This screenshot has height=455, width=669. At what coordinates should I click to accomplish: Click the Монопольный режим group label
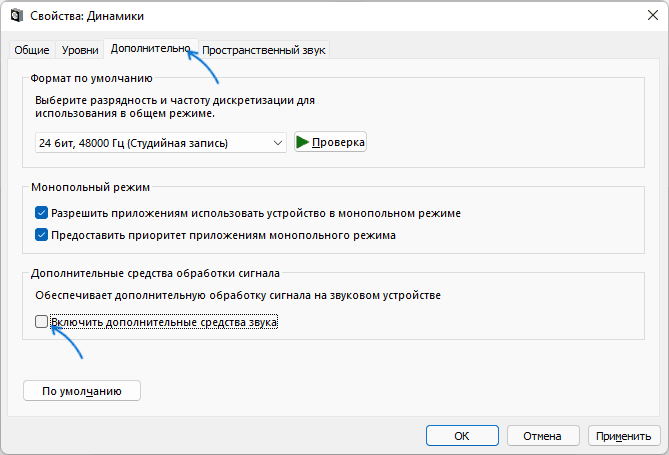[x=90, y=187]
